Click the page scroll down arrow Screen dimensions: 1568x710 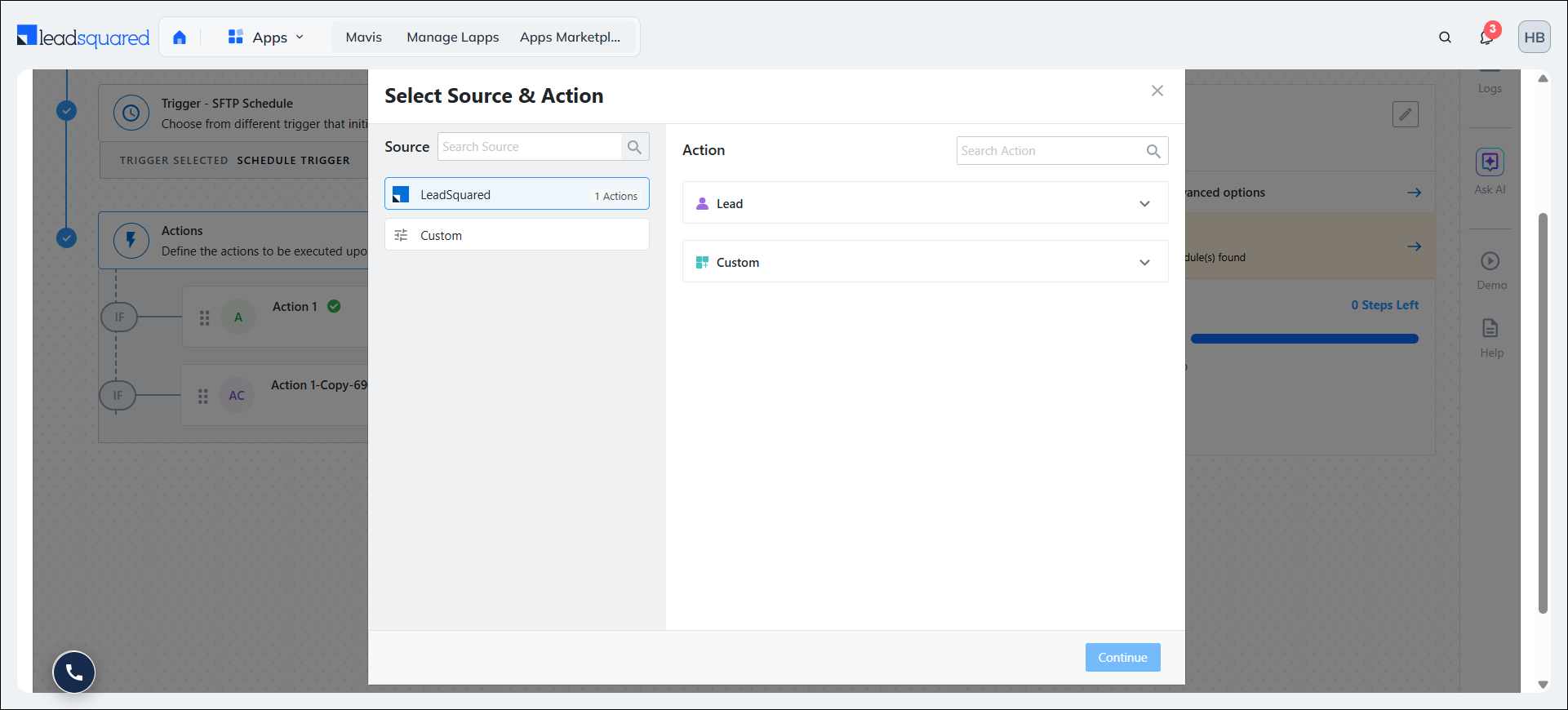[x=1543, y=685]
